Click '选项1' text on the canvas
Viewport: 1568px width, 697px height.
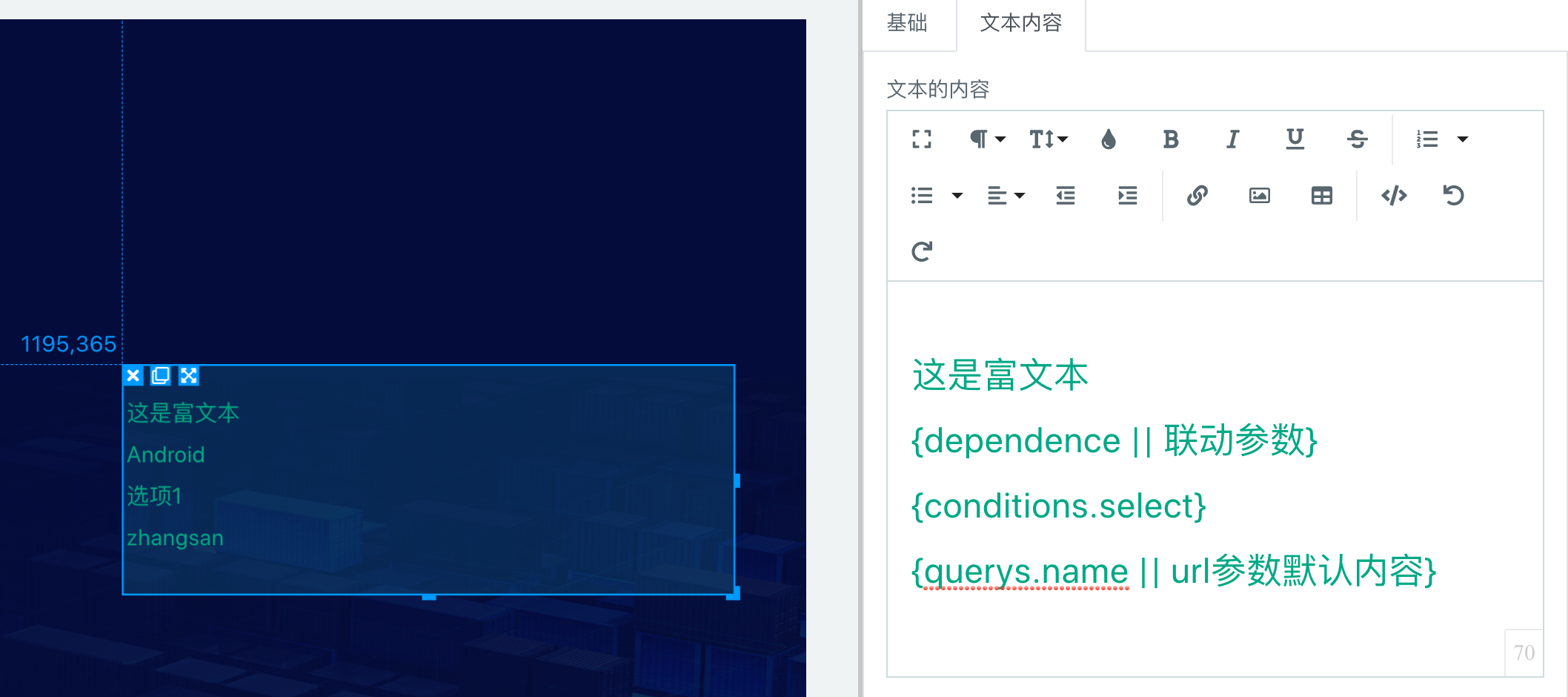pyautogui.click(x=154, y=496)
